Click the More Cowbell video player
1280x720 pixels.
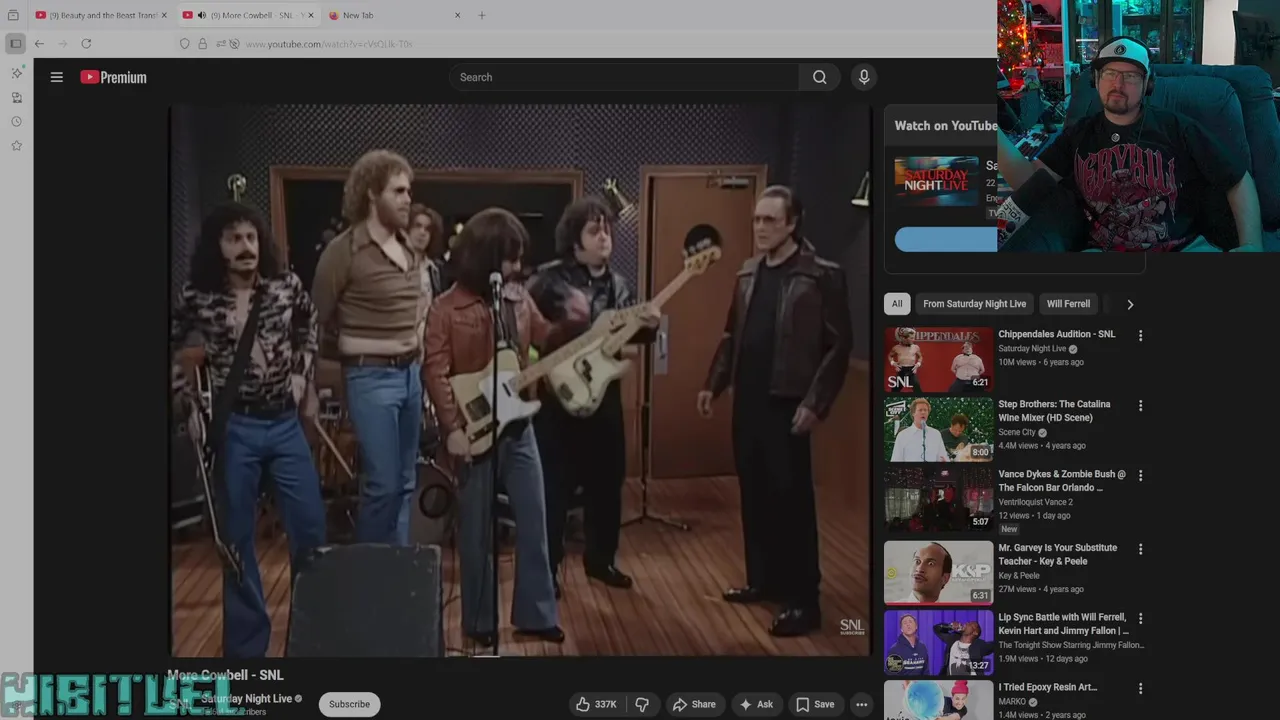[x=520, y=380]
